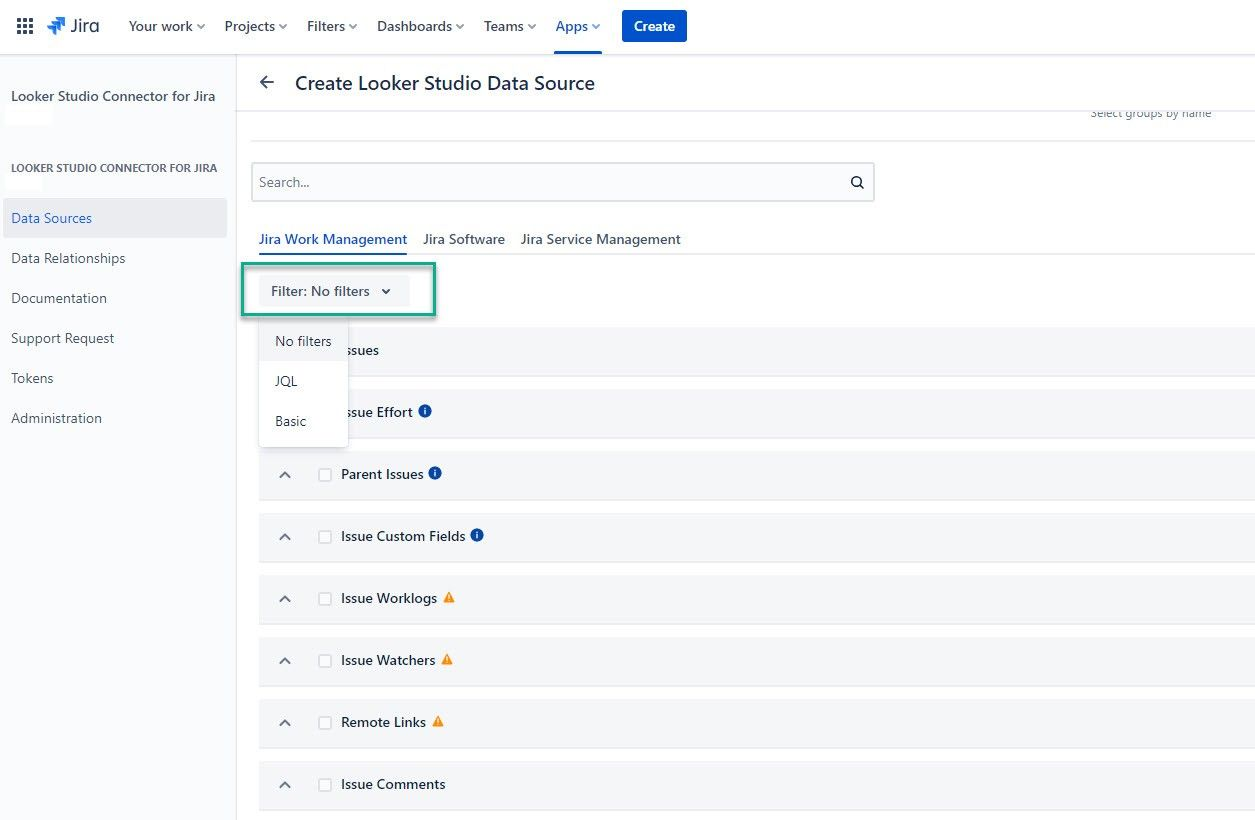Click the warning icon beside Remote Links
The width and height of the screenshot is (1255, 820).
[438, 721]
